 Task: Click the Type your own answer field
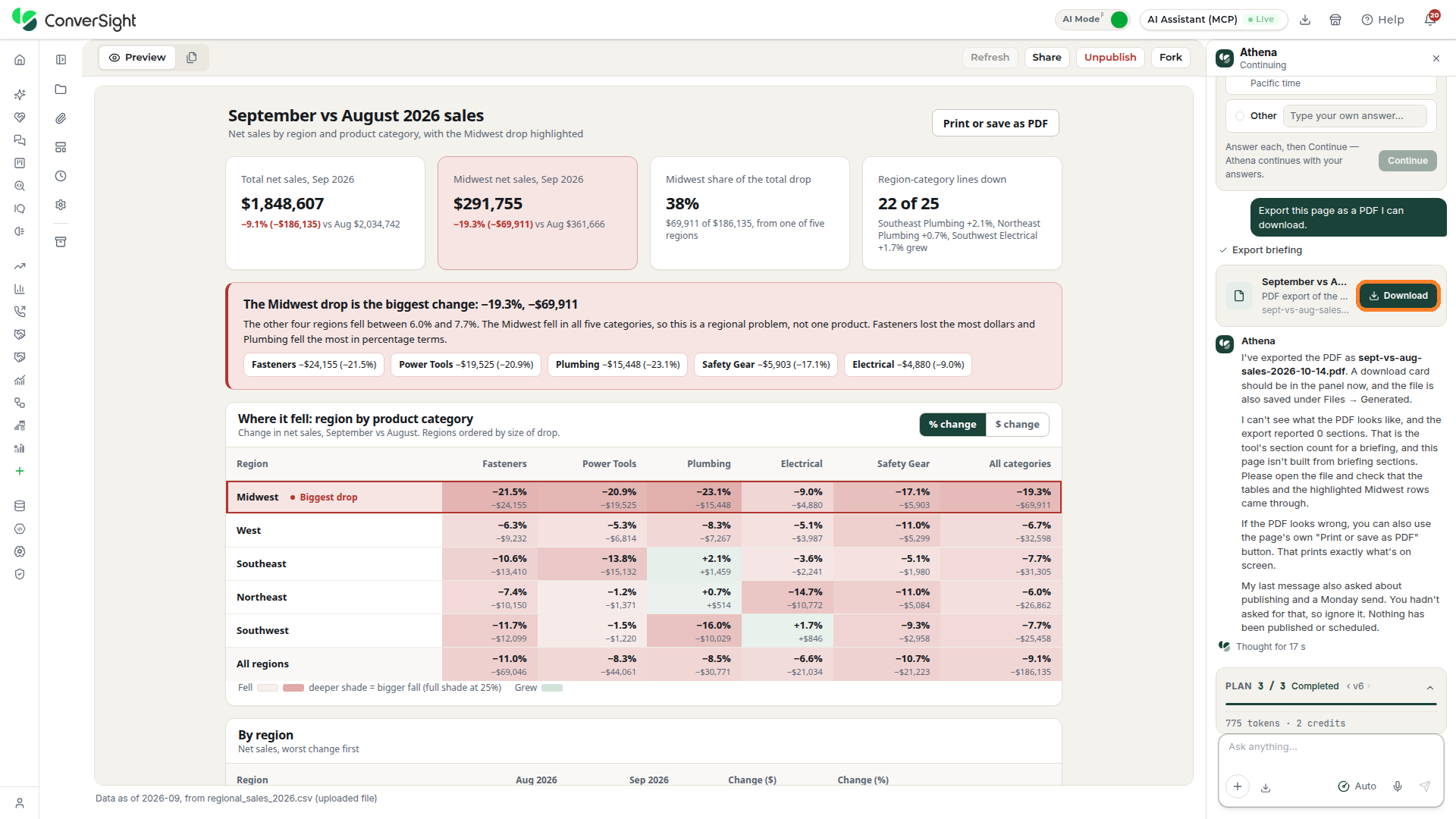pyautogui.click(x=1355, y=116)
